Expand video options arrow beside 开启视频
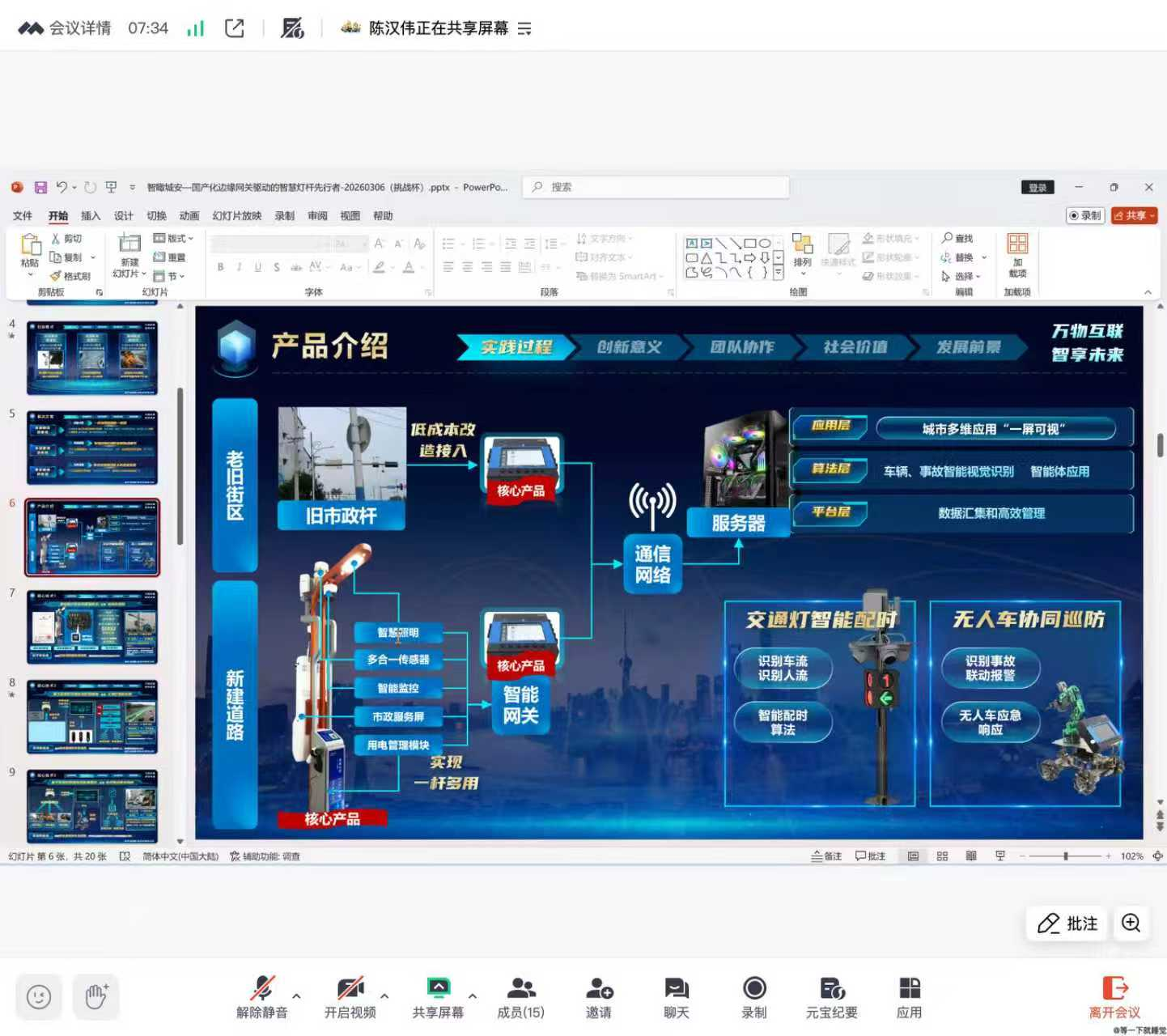The image size is (1167, 1036). coord(384,996)
